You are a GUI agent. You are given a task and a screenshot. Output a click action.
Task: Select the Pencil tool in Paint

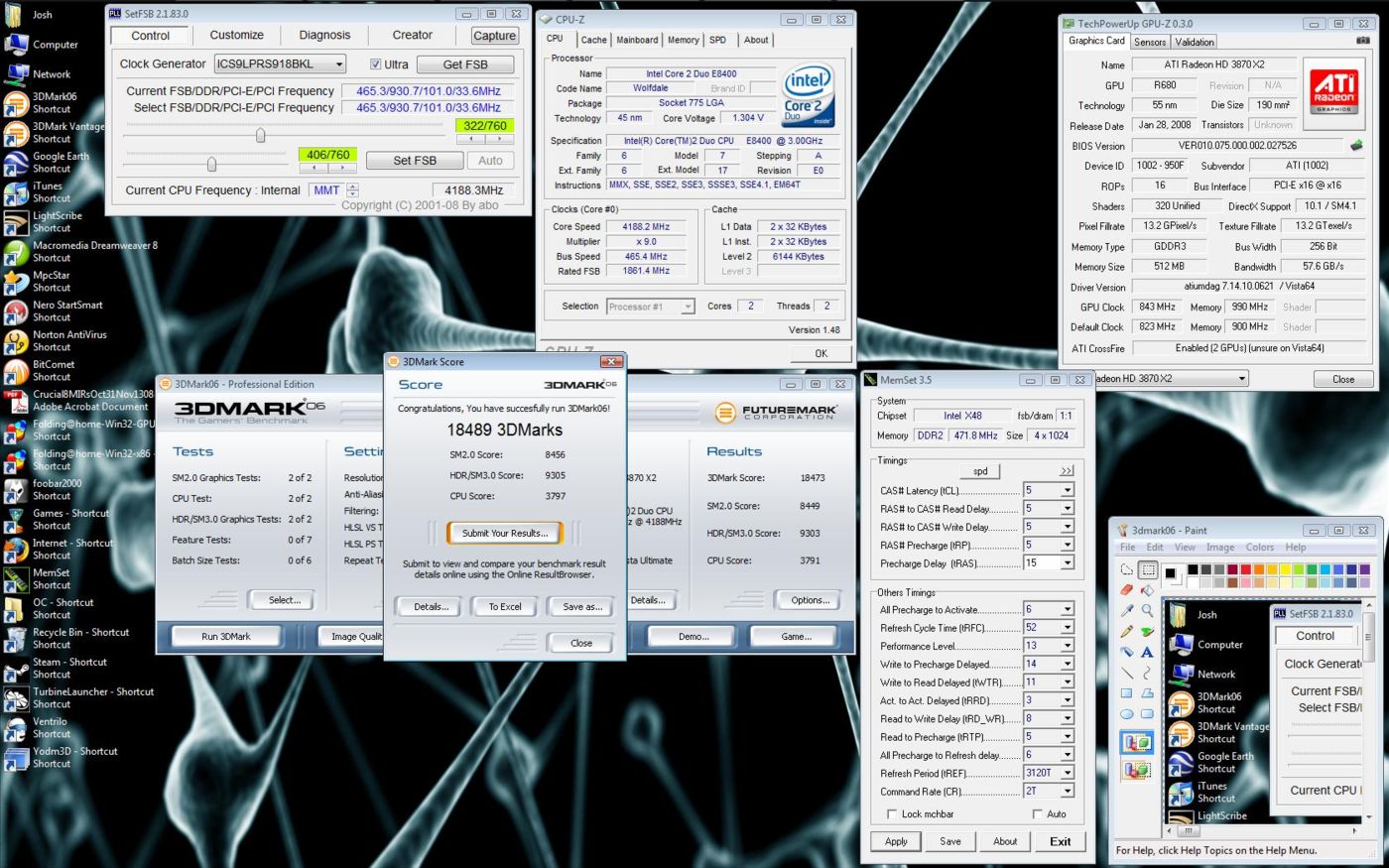pos(1126,632)
